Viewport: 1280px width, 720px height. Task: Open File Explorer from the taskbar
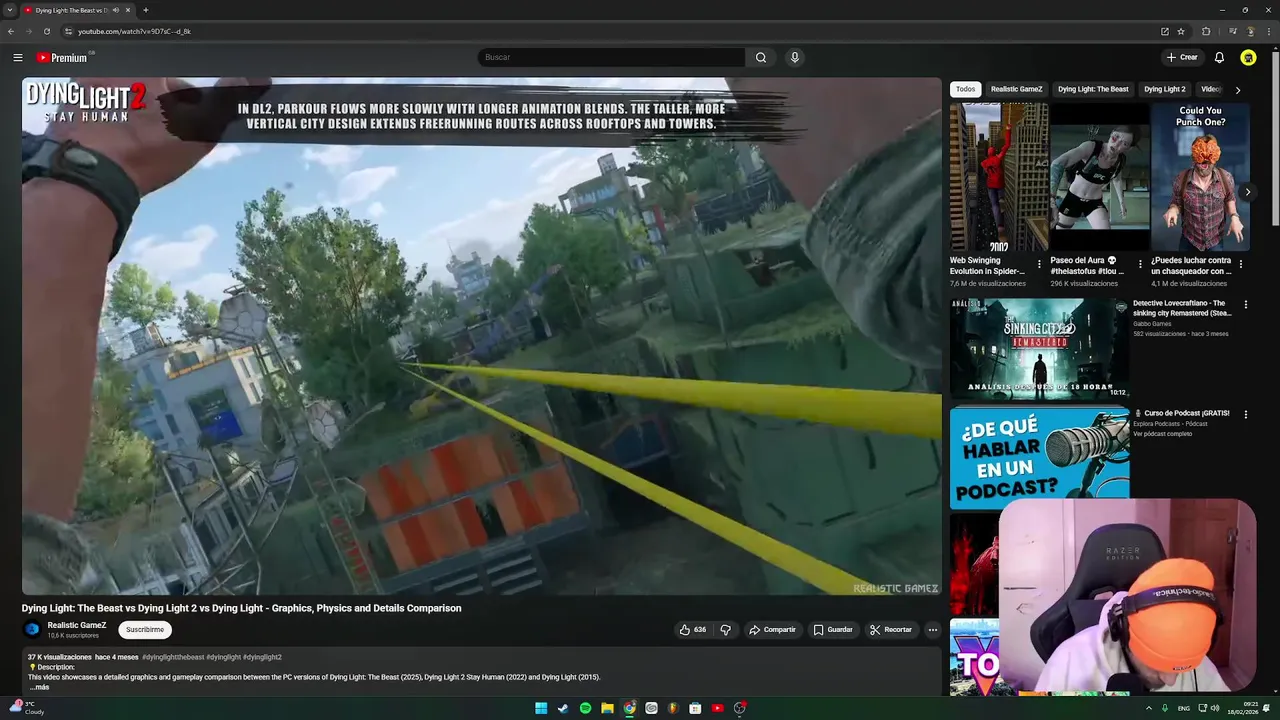point(607,708)
